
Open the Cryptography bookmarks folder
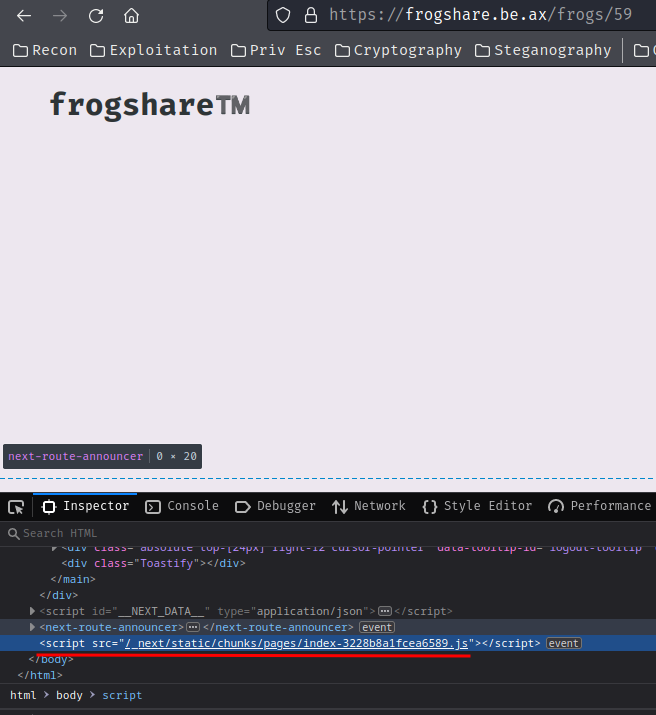(x=398, y=50)
